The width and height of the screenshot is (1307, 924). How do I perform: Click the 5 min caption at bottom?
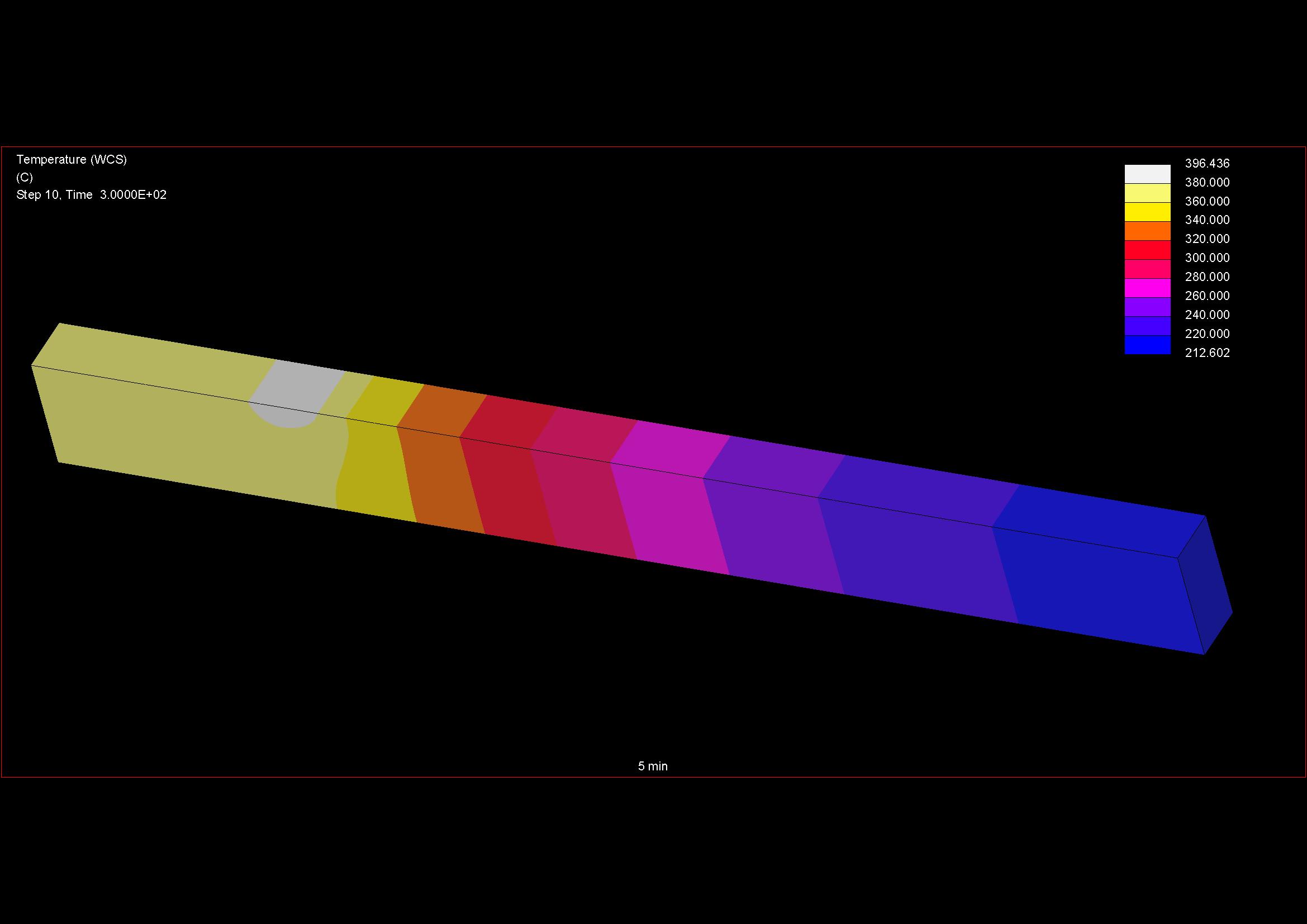pos(652,766)
